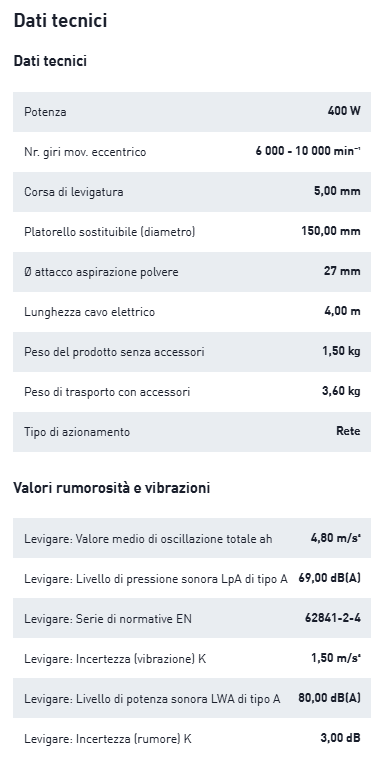Viewport: 391px width, 782px height.
Task: Select the Incertezza (vibrazione) K row
Action: 192,658
